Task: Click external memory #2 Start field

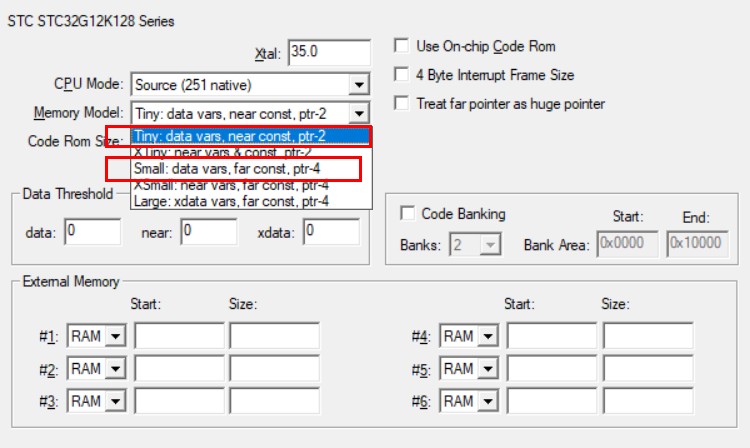Action: [179, 369]
